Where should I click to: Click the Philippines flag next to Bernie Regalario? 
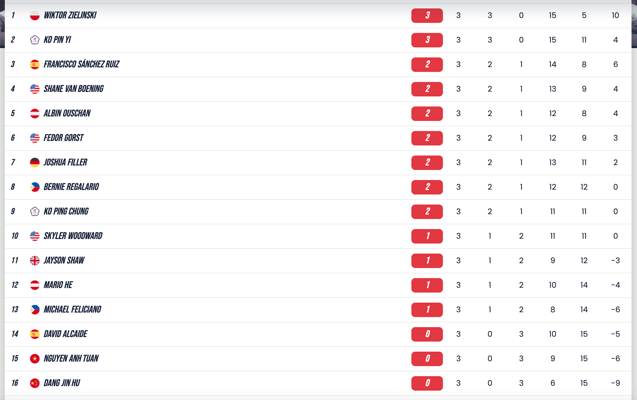tap(35, 187)
